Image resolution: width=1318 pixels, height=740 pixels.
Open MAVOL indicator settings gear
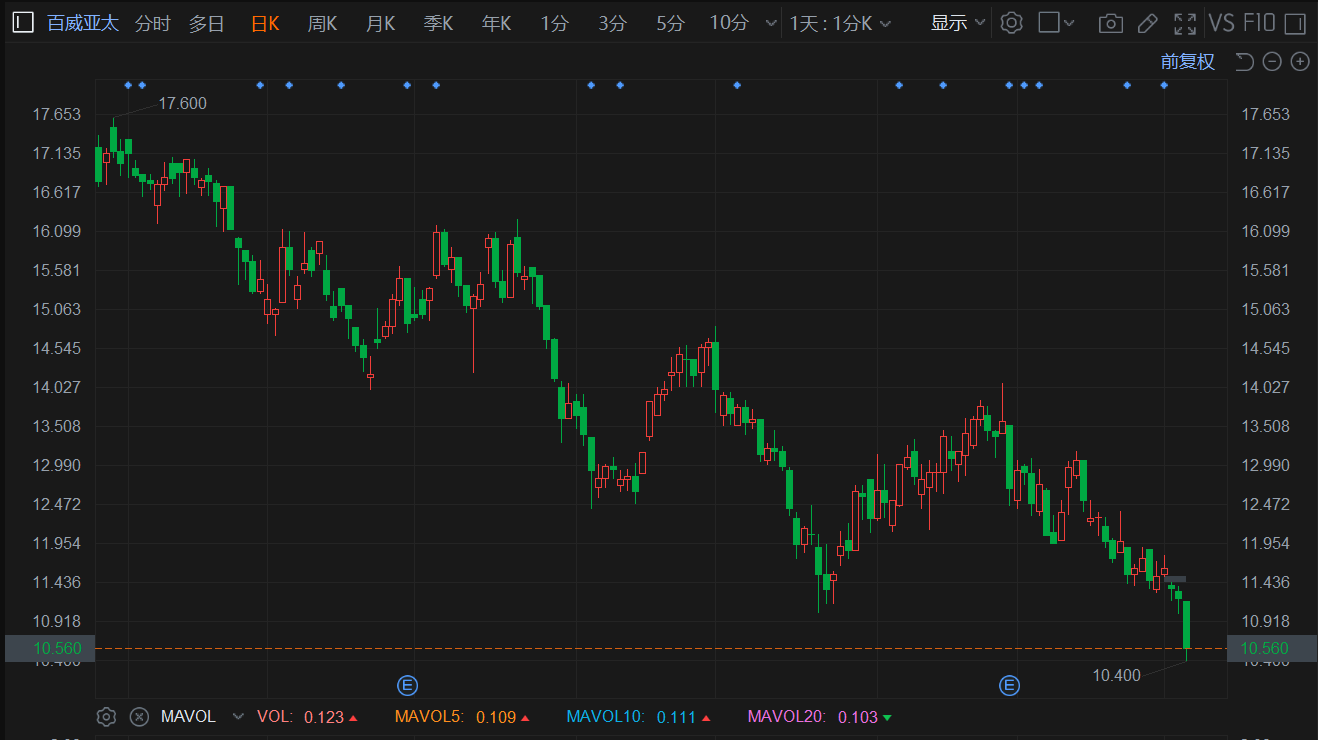pyautogui.click(x=107, y=716)
